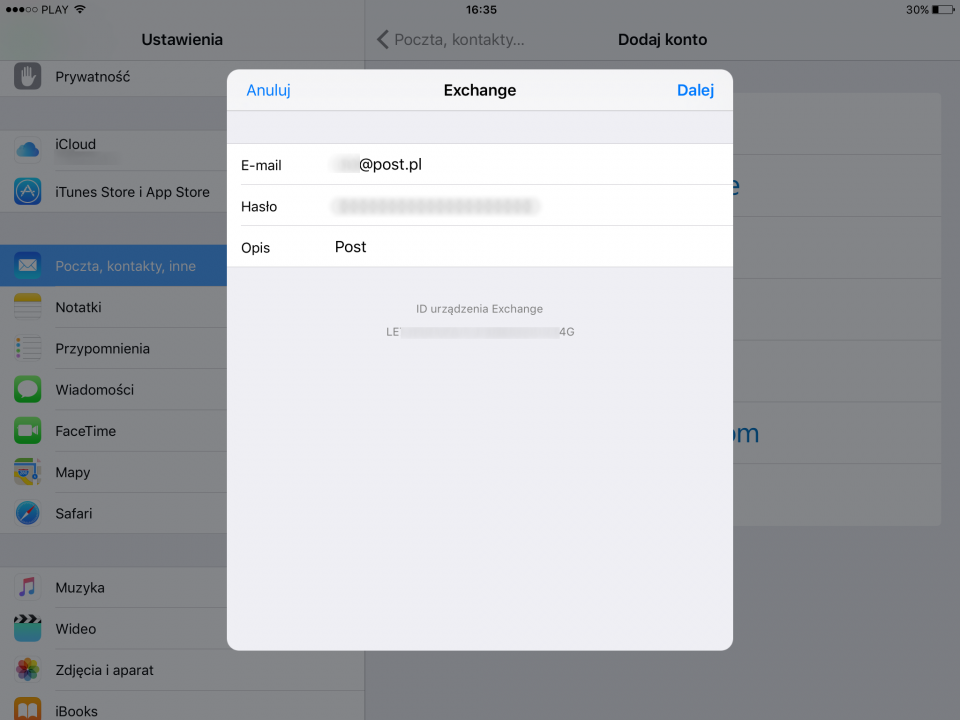Focus the E-mail input field
Screen dimensions: 960x720
[x=480, y=164]
